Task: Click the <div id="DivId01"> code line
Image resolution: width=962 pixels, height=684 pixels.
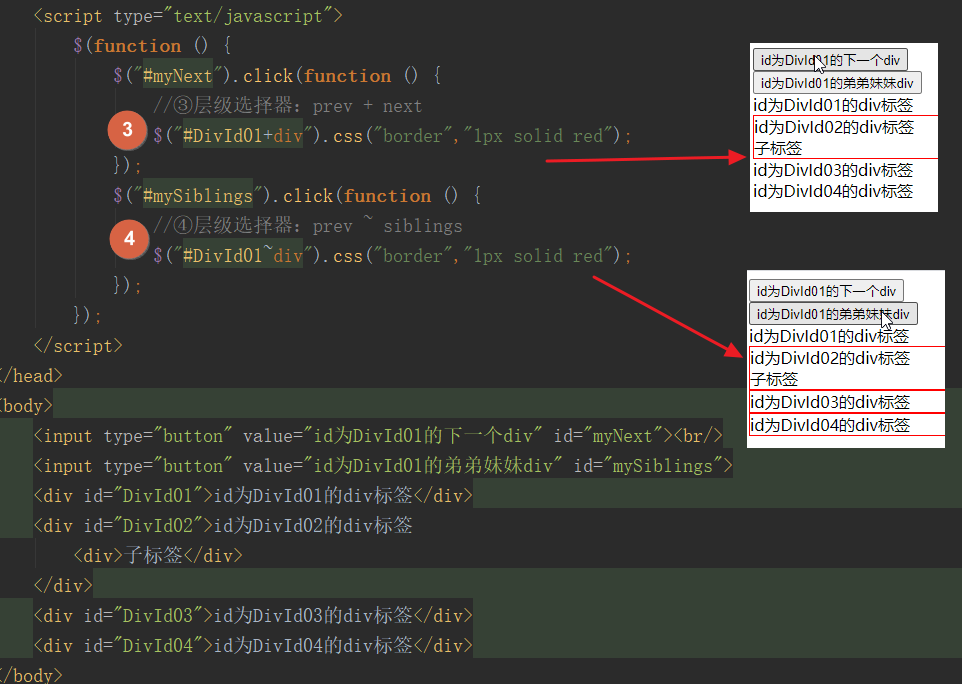Action: point(253,496)
